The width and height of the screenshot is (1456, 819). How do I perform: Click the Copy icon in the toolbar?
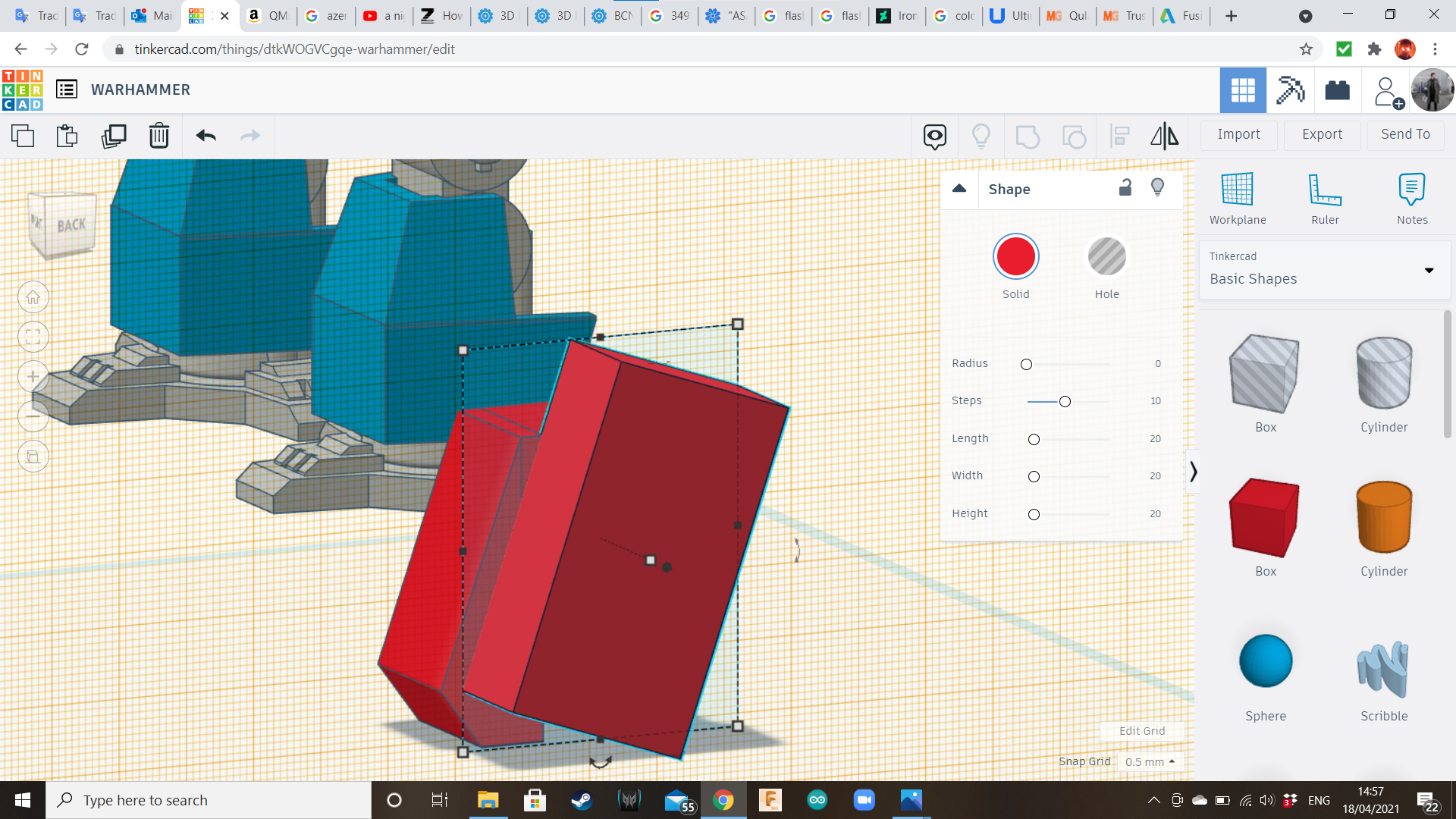point(23,136)
